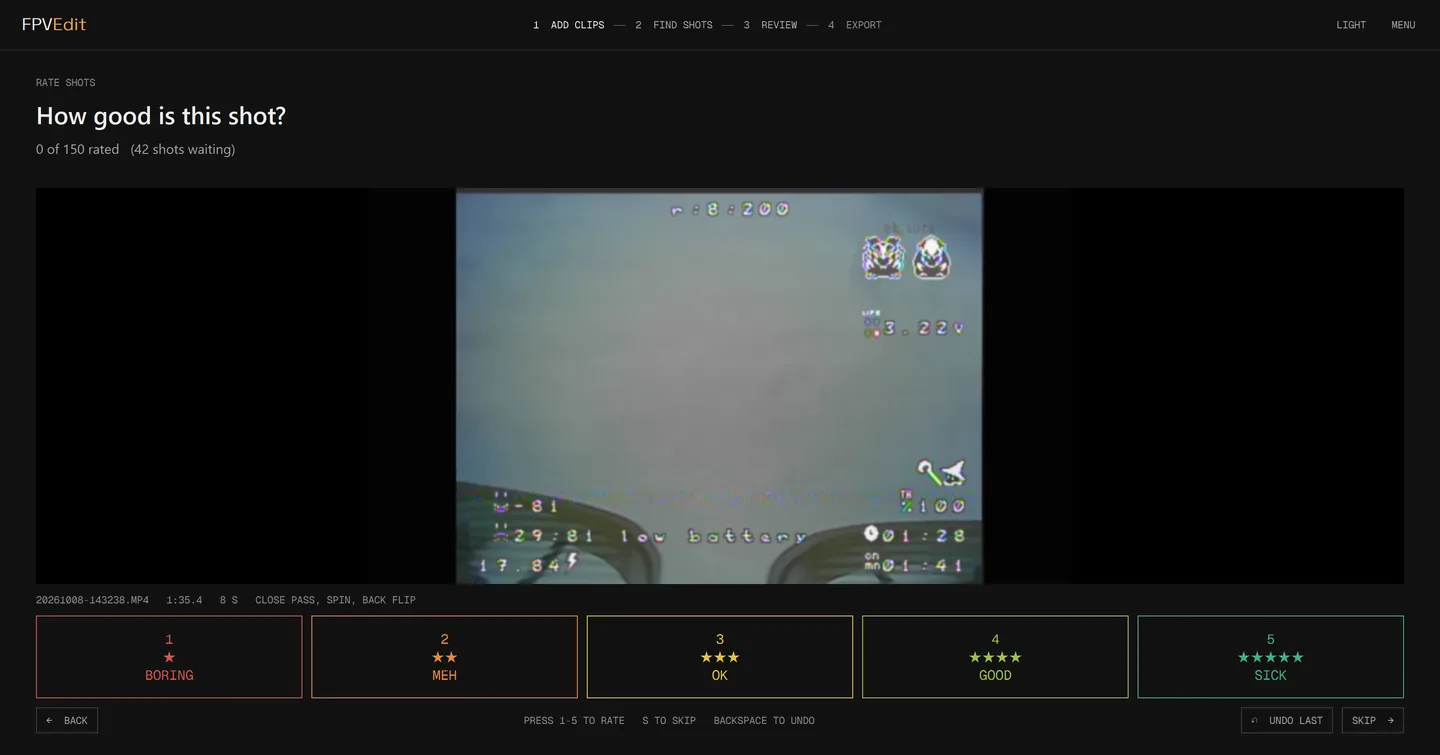The height and width of the screenshot is (755, 1440).
Task: Click the '0 of 150 rated' counter
Action: pos(77,149)
